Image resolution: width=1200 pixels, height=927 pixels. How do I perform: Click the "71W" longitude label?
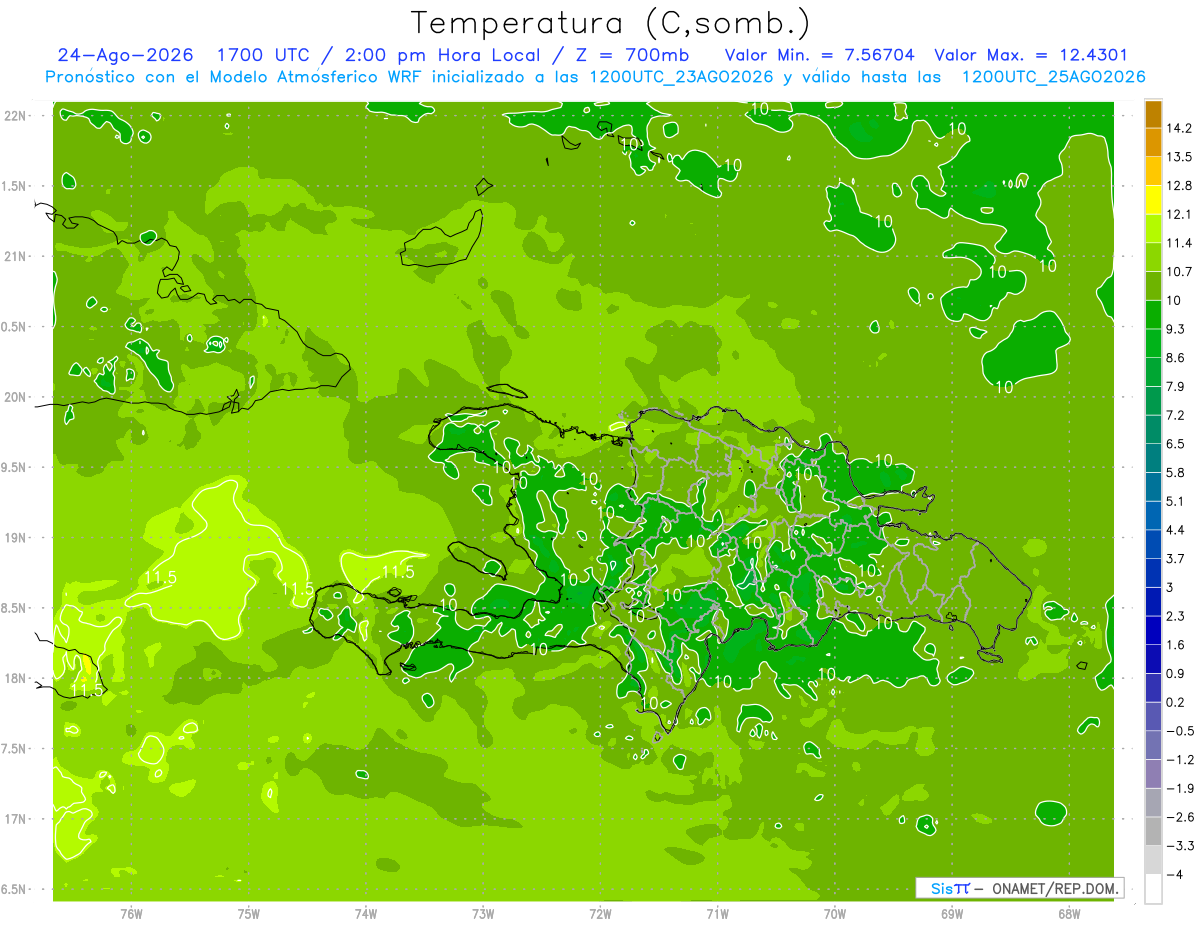[x=717, y=914]
